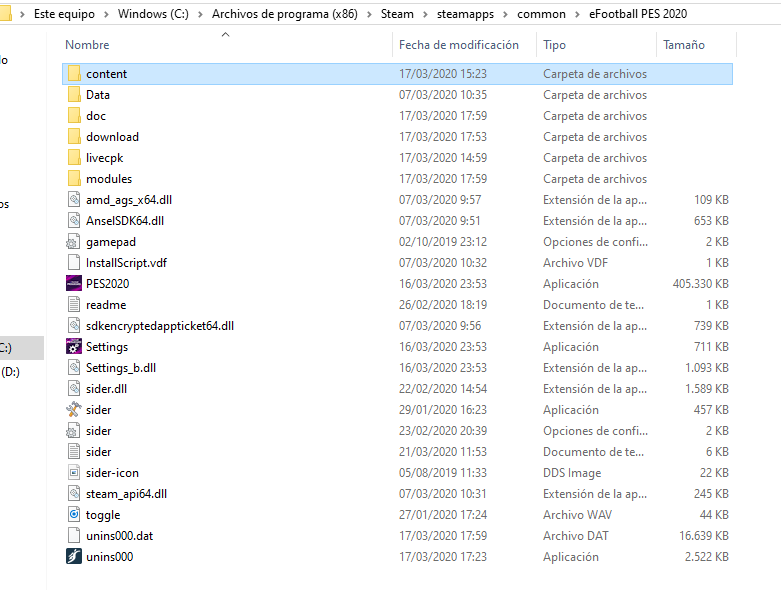This screenshot has width=781, height=590.
Task: Go to Este equipo in the address bar
Action: [x=64, y=14]
